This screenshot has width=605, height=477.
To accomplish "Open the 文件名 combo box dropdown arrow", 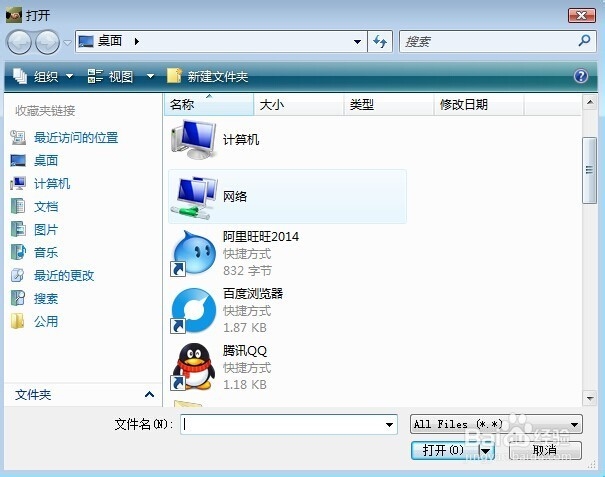I will 389,425.
